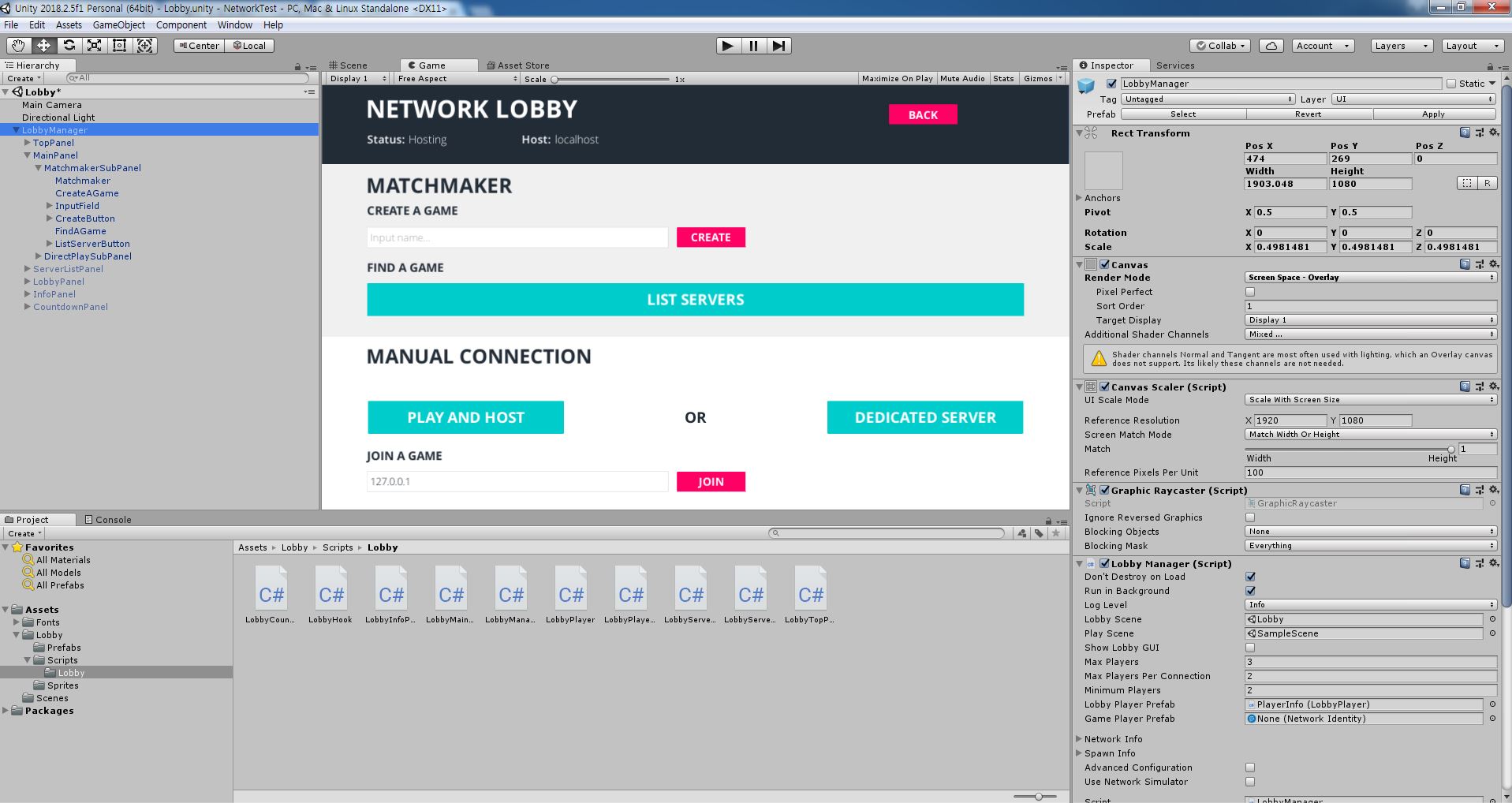Screen dimensions: 1512x803
Task: Lock the Inspector panel
Action: pyautogui.click(x=1490, y=66)
